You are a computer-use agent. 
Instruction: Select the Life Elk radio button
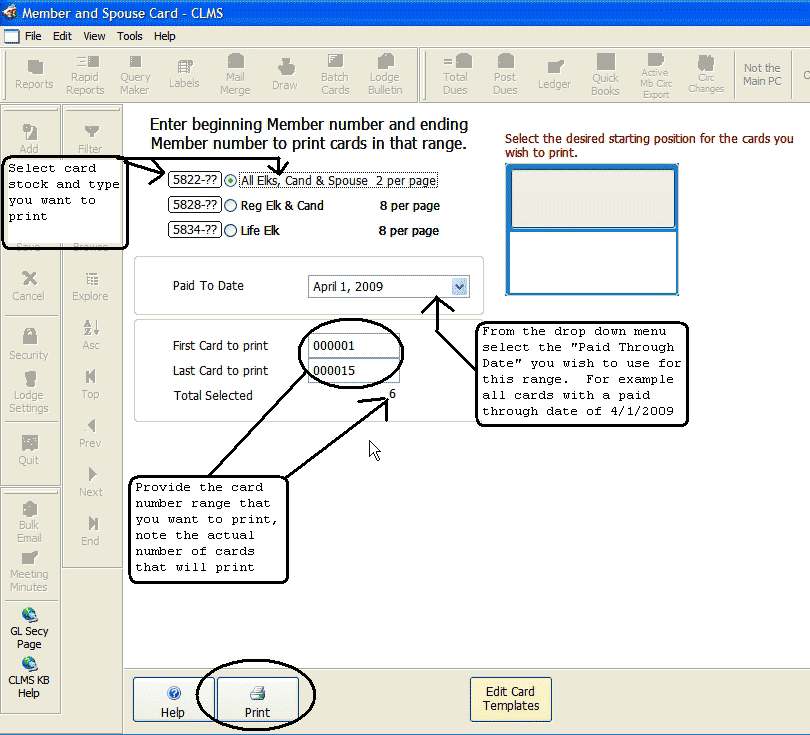231,230
